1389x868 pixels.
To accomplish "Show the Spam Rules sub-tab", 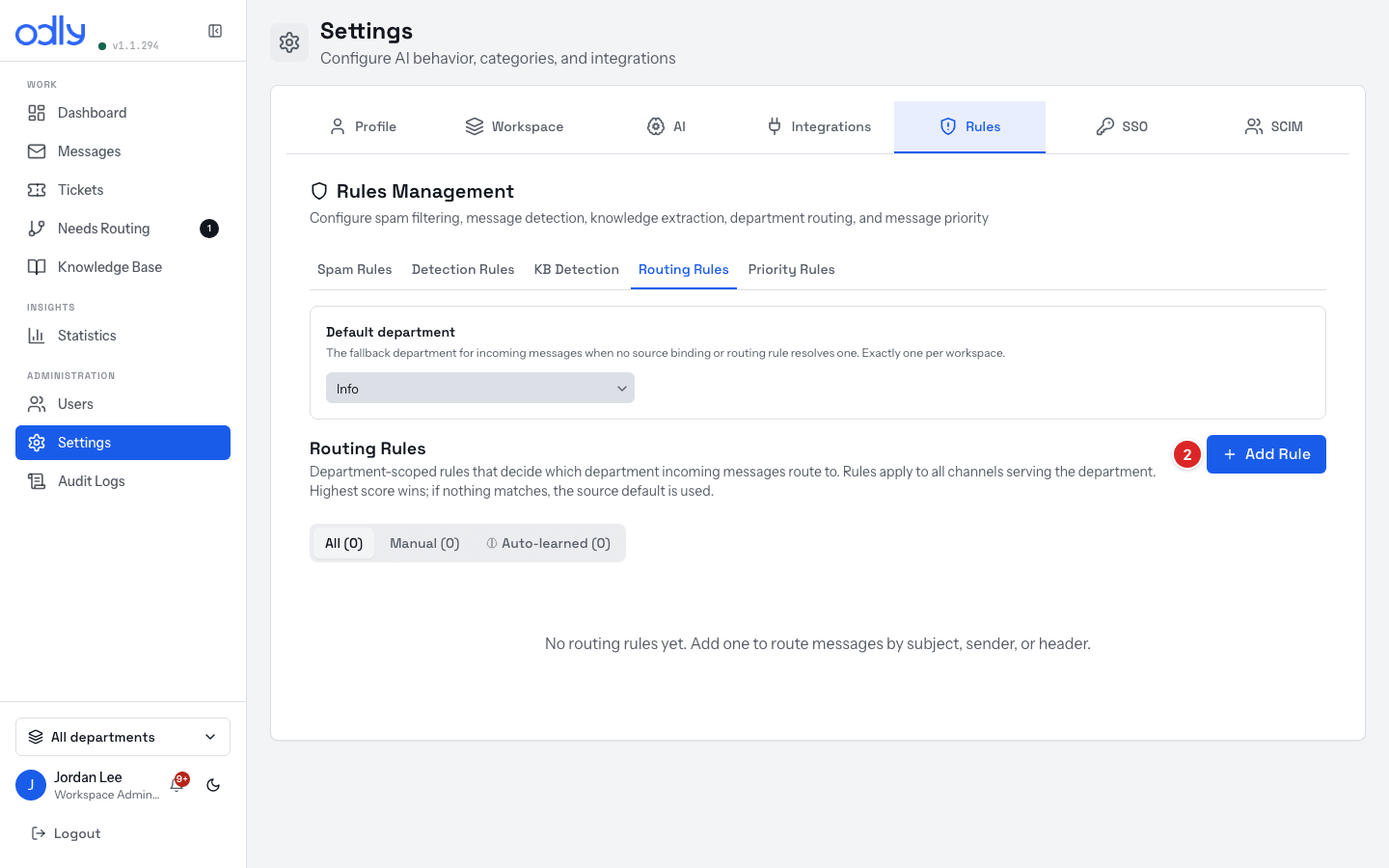I will click(355, 269).
